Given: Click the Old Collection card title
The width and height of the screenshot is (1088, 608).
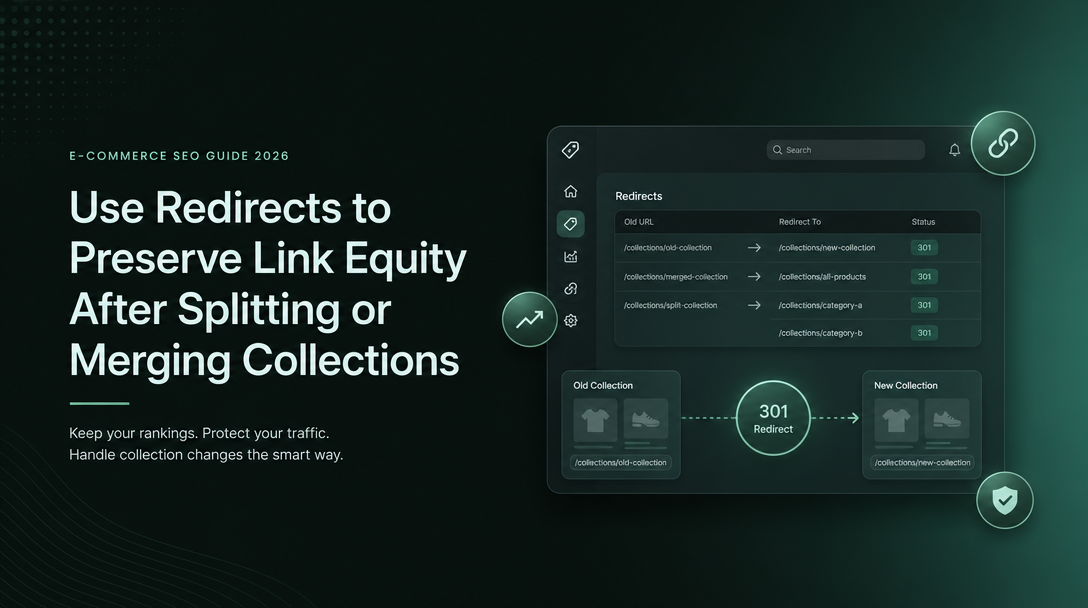Looking at the screenshot, I should tap(603, 386).
